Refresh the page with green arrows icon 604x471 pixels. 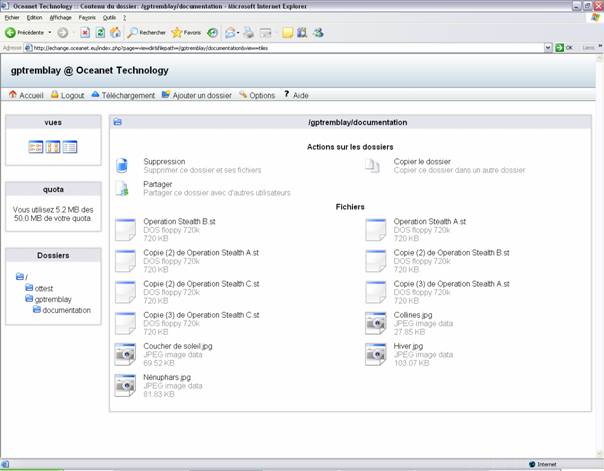100,33
